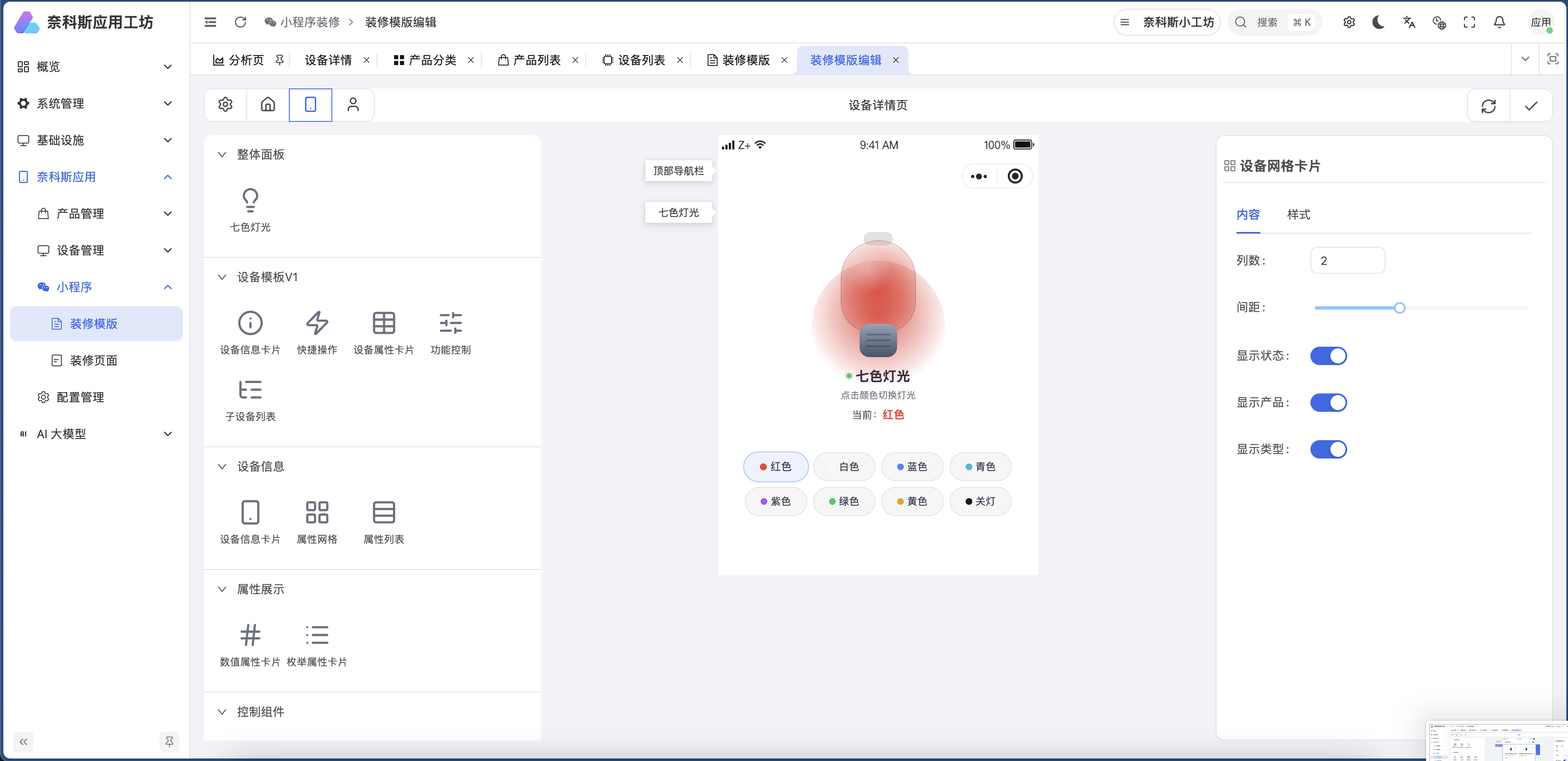Select the 快捷操作 lightning component
This screenshot has height=761, width=1568.
316,332
